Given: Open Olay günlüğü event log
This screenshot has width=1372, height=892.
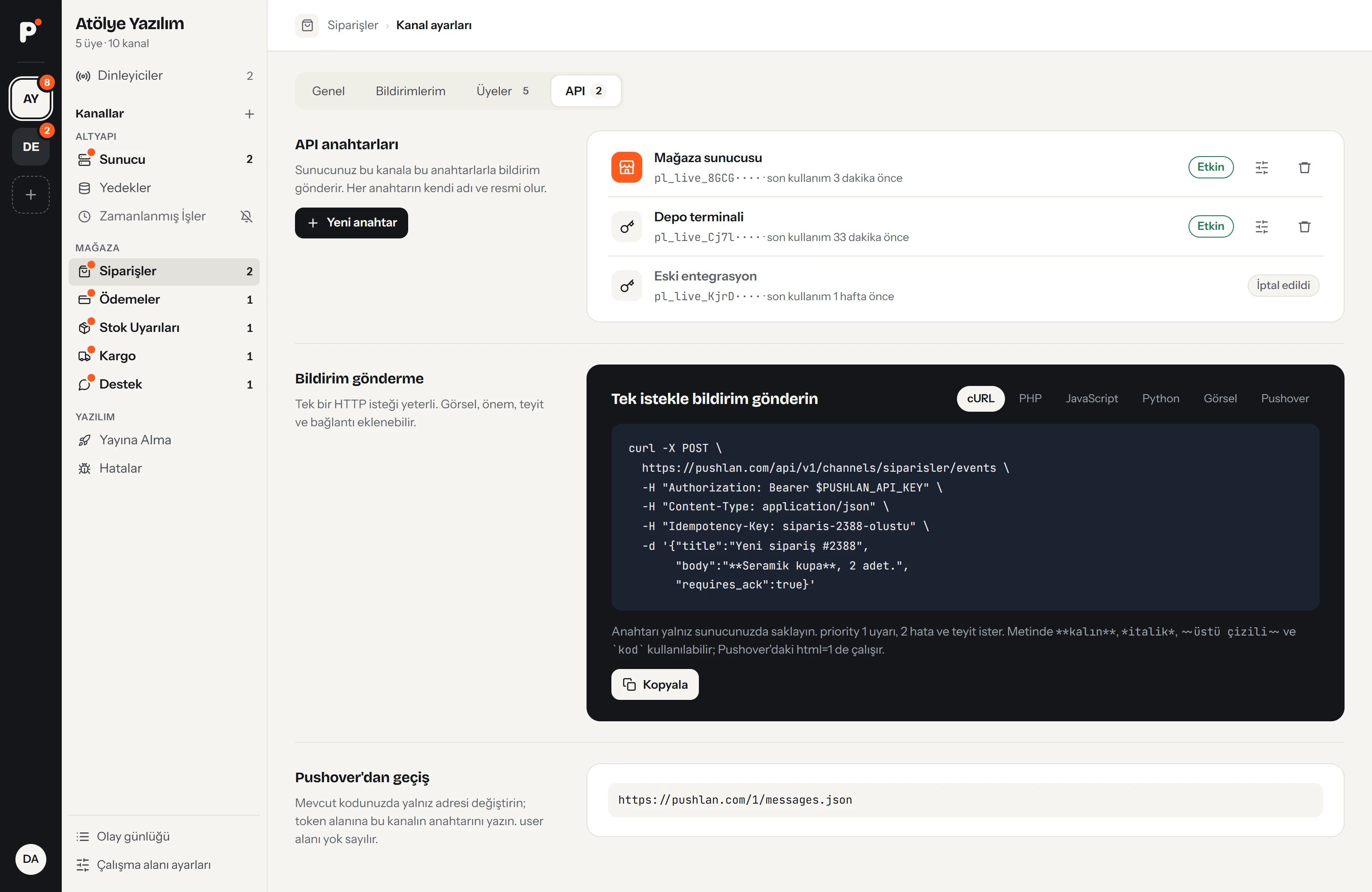Looking at the screenshot, I should (164, 836).
